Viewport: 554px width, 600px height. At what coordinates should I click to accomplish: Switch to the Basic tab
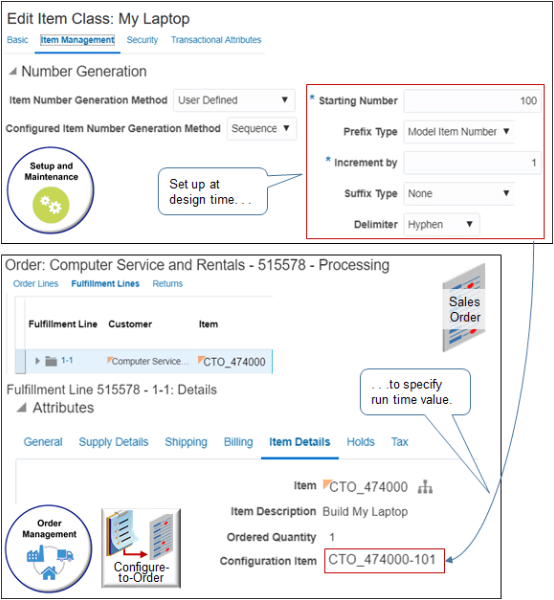point(18,40)
